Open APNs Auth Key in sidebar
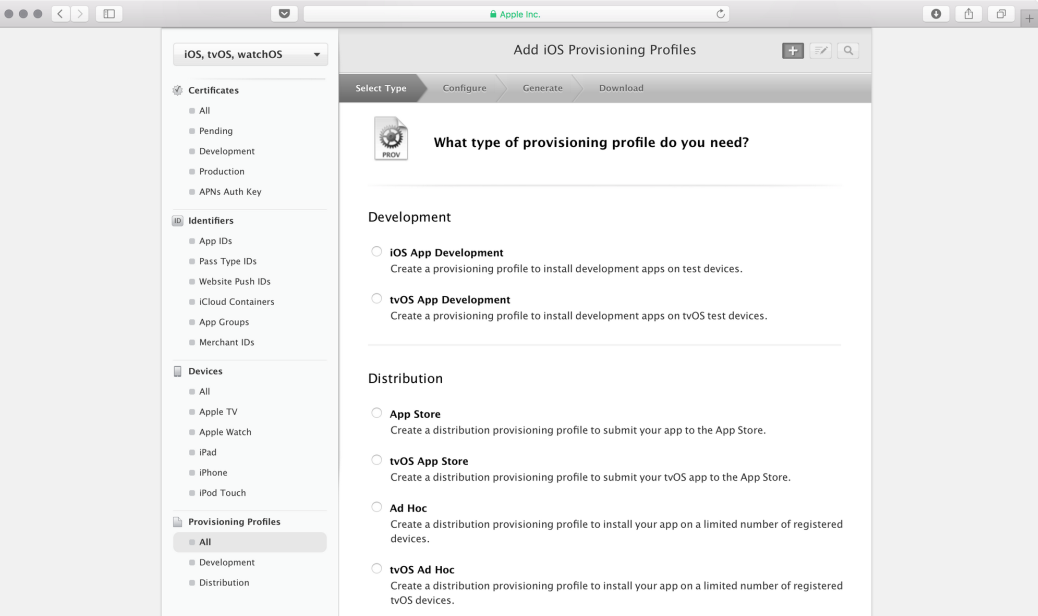This screenshot has width=1038, height=616. [230, 192]
